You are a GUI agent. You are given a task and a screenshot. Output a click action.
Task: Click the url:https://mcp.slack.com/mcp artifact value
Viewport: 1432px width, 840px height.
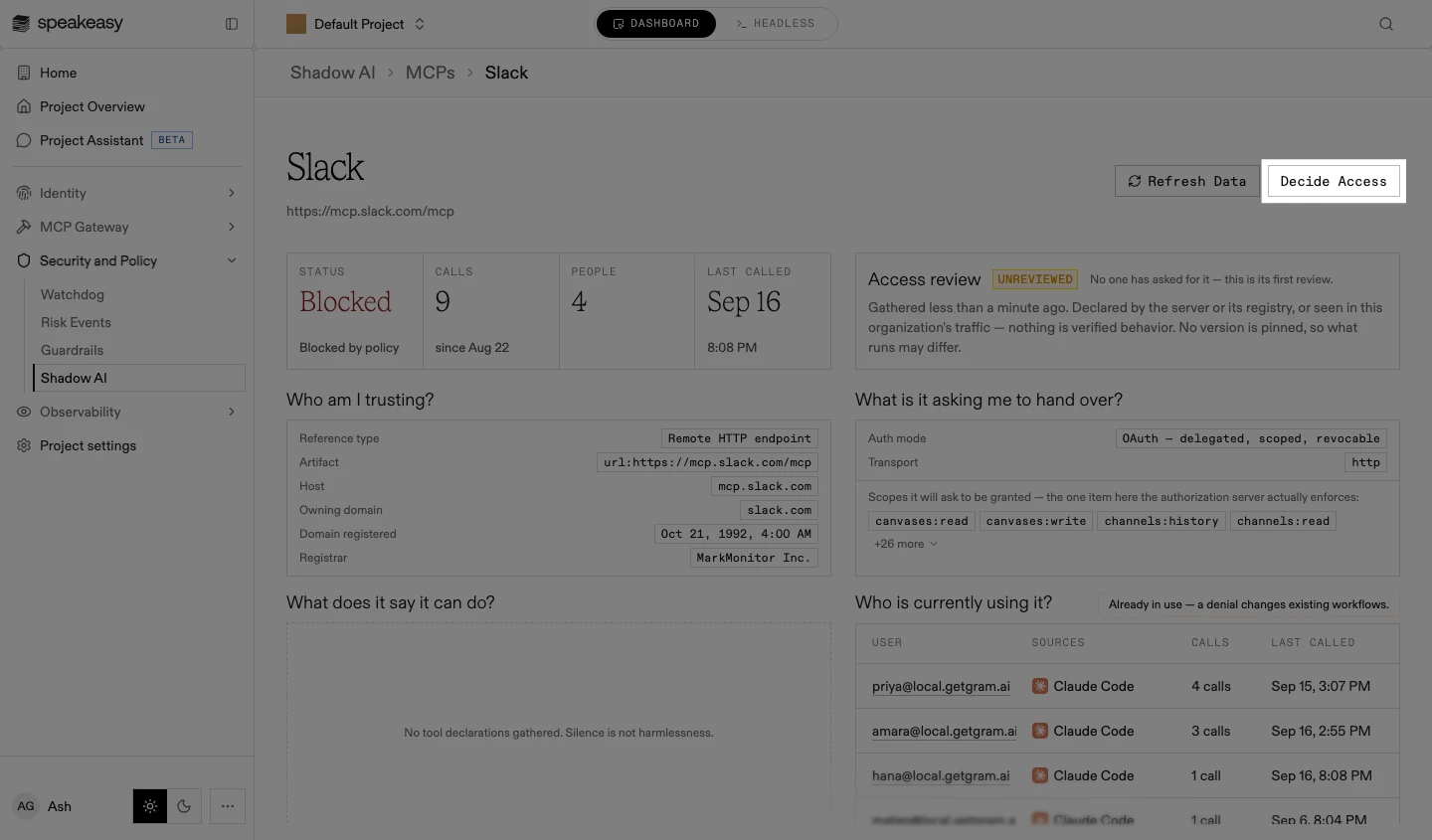(708, 462)
